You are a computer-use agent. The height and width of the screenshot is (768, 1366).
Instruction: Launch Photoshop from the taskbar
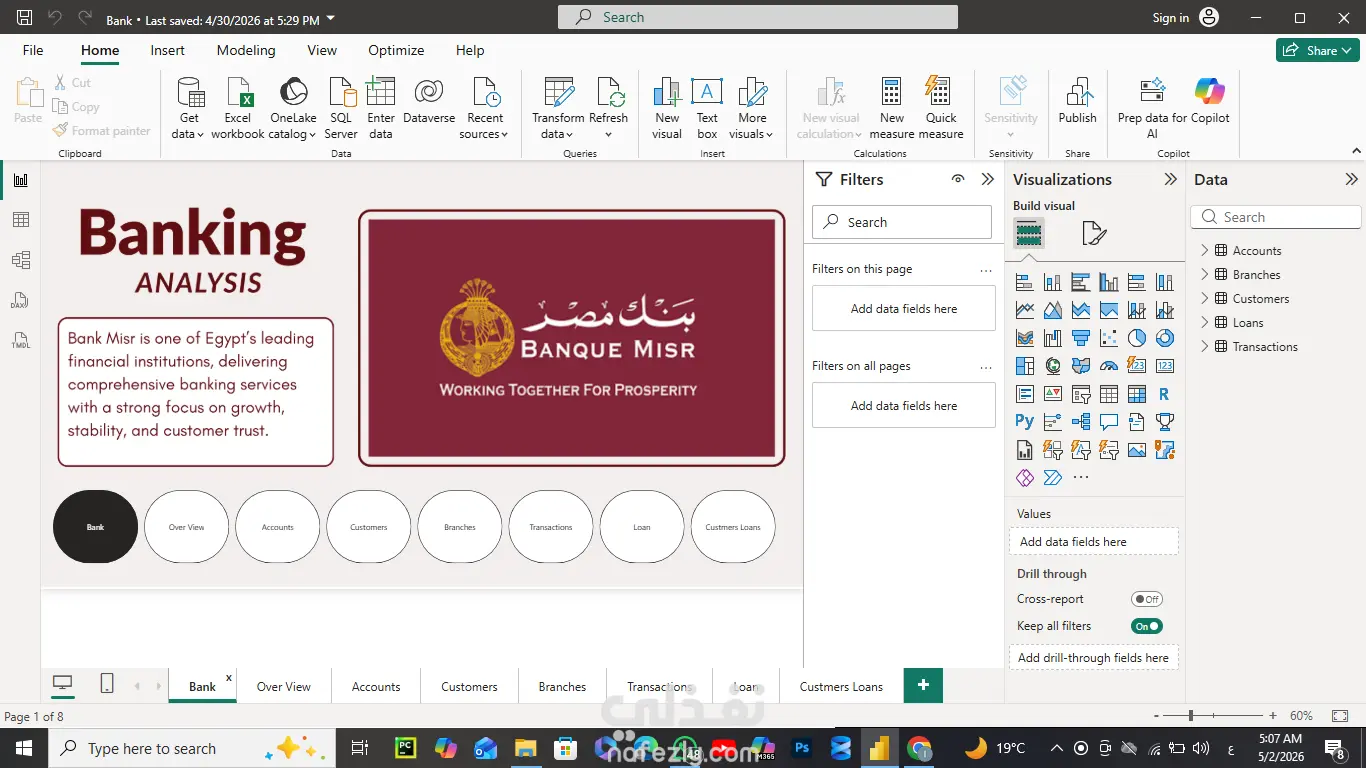(801, 748)
